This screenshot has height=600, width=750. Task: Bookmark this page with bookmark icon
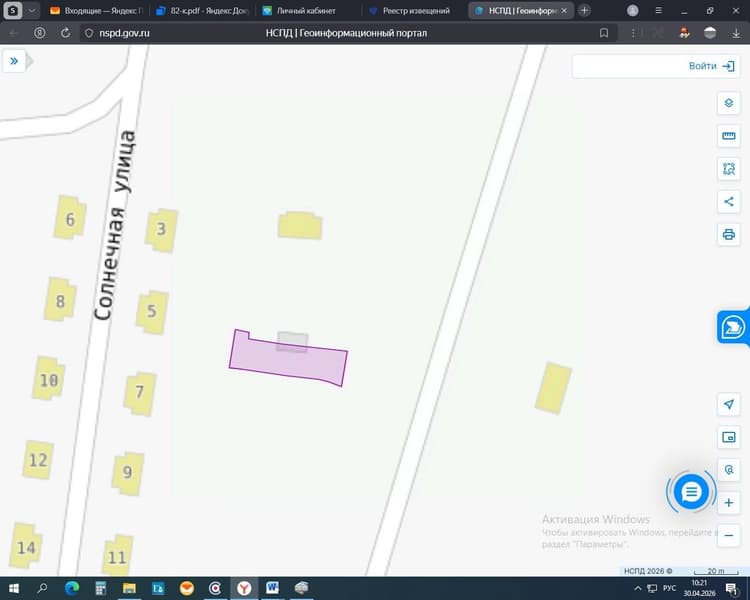(x=604, y=33)
